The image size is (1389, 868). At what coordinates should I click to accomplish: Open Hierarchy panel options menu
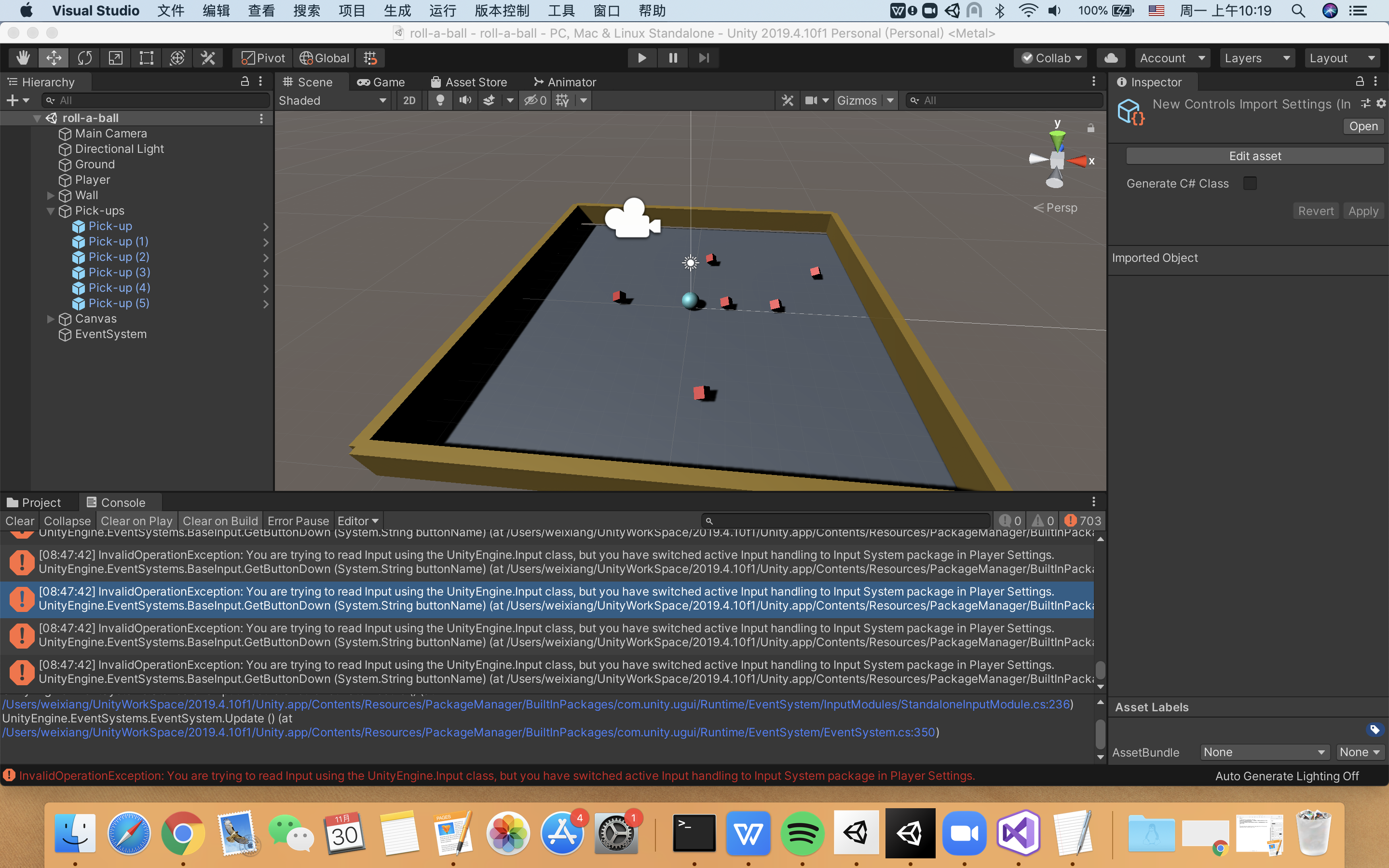pos(260,81)
